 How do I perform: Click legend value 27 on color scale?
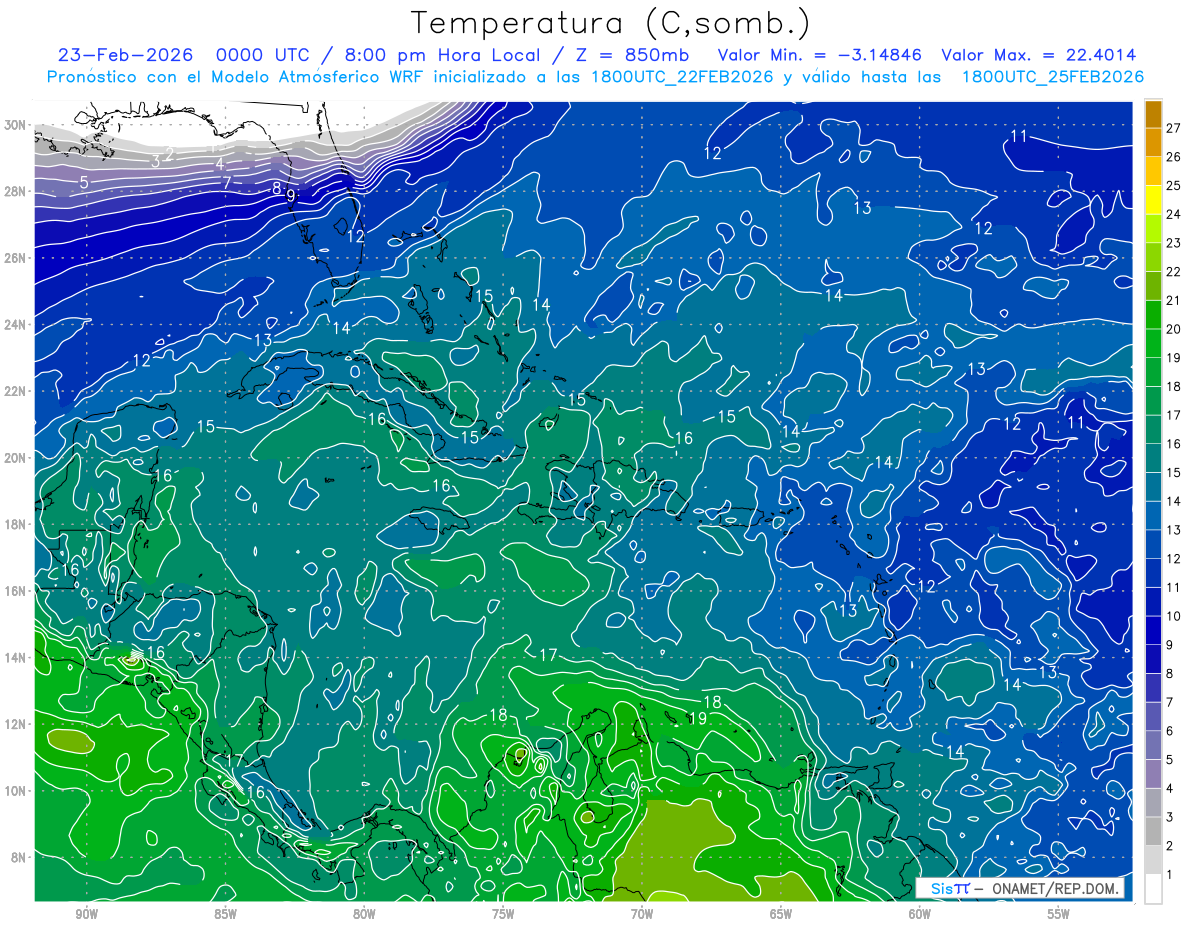click(x=1174, y=128)
